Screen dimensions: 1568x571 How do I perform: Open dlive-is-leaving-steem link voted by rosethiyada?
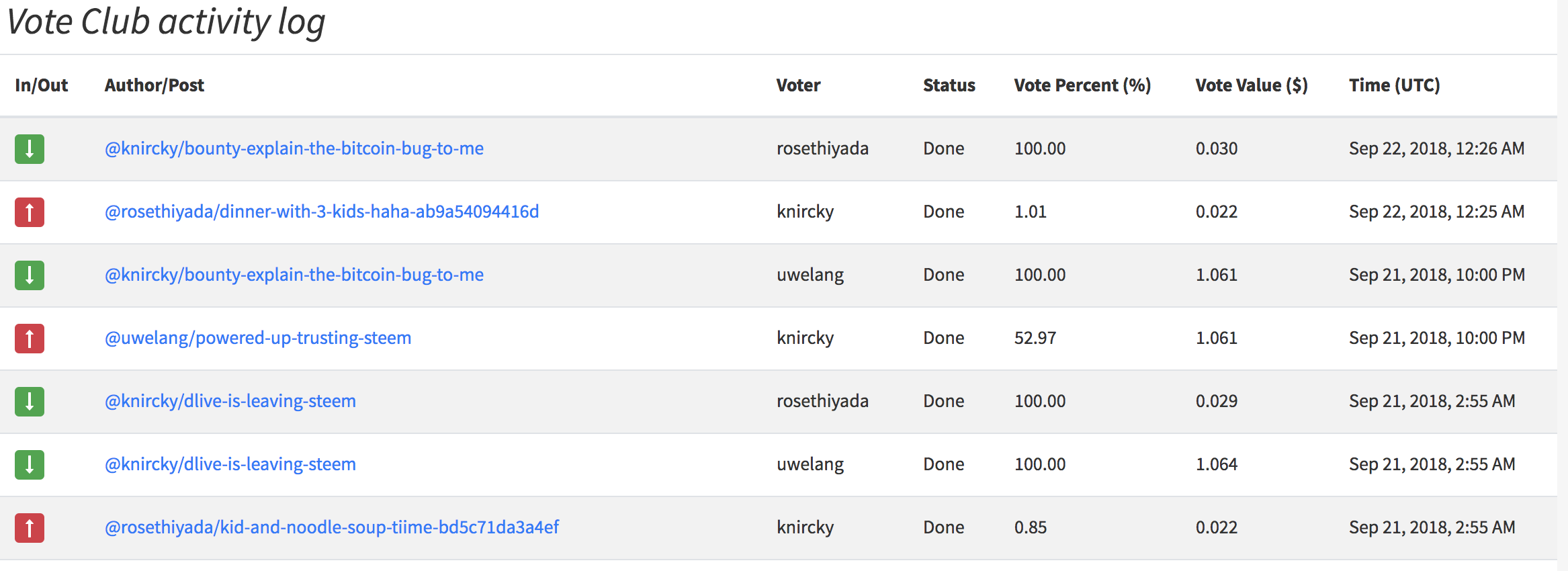point(230,401)
